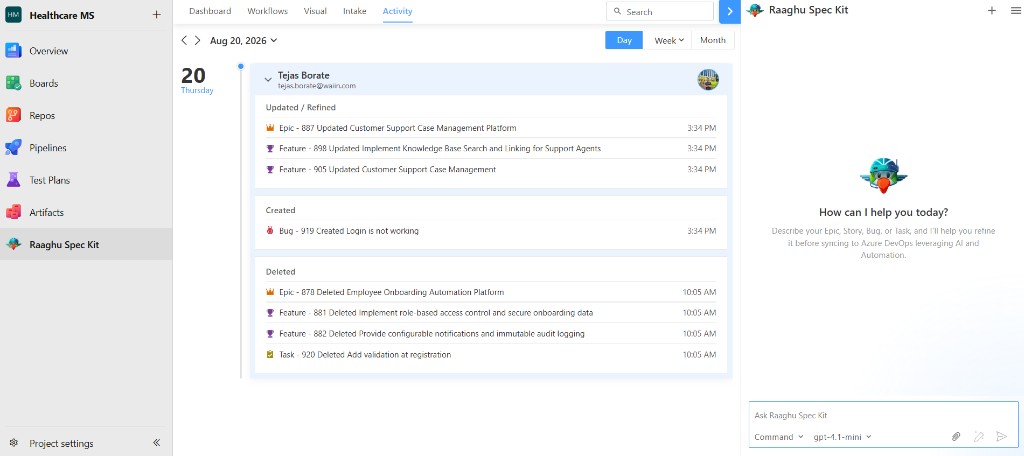Viewport: 1024px width, 456px height.
Task: Click the Raaghu Spec Kit sidebar icon
Action: 14,244
